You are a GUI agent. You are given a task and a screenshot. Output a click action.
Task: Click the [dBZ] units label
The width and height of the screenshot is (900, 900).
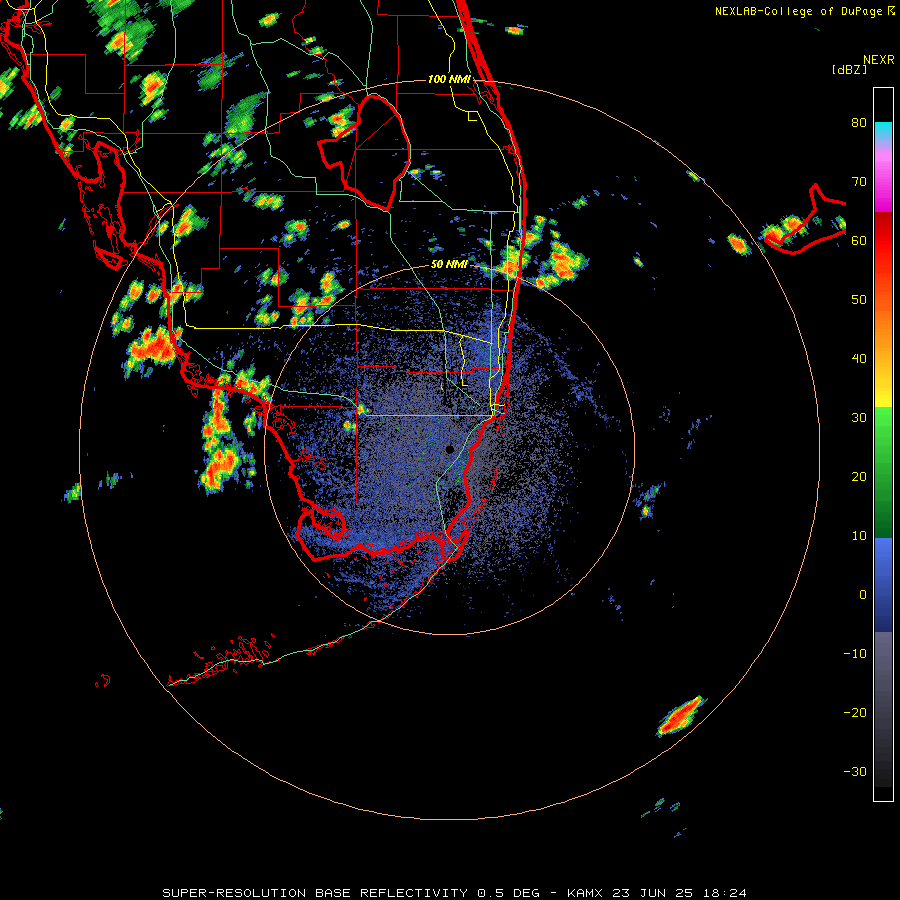(849, 69)
